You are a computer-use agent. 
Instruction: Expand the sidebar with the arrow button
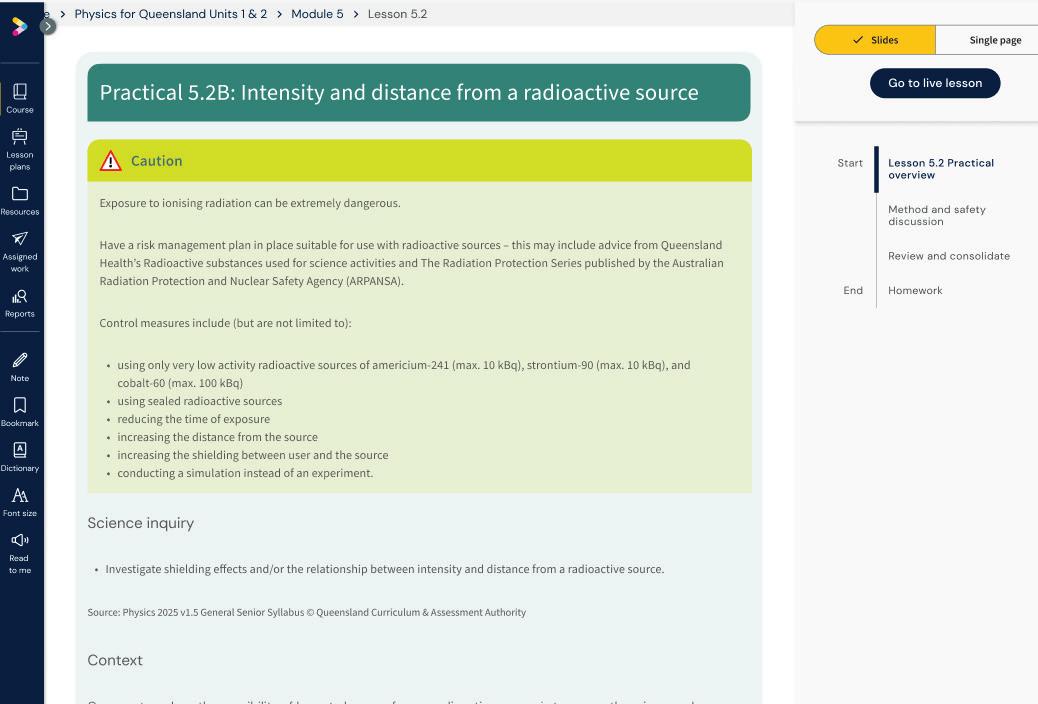(48, 26)
